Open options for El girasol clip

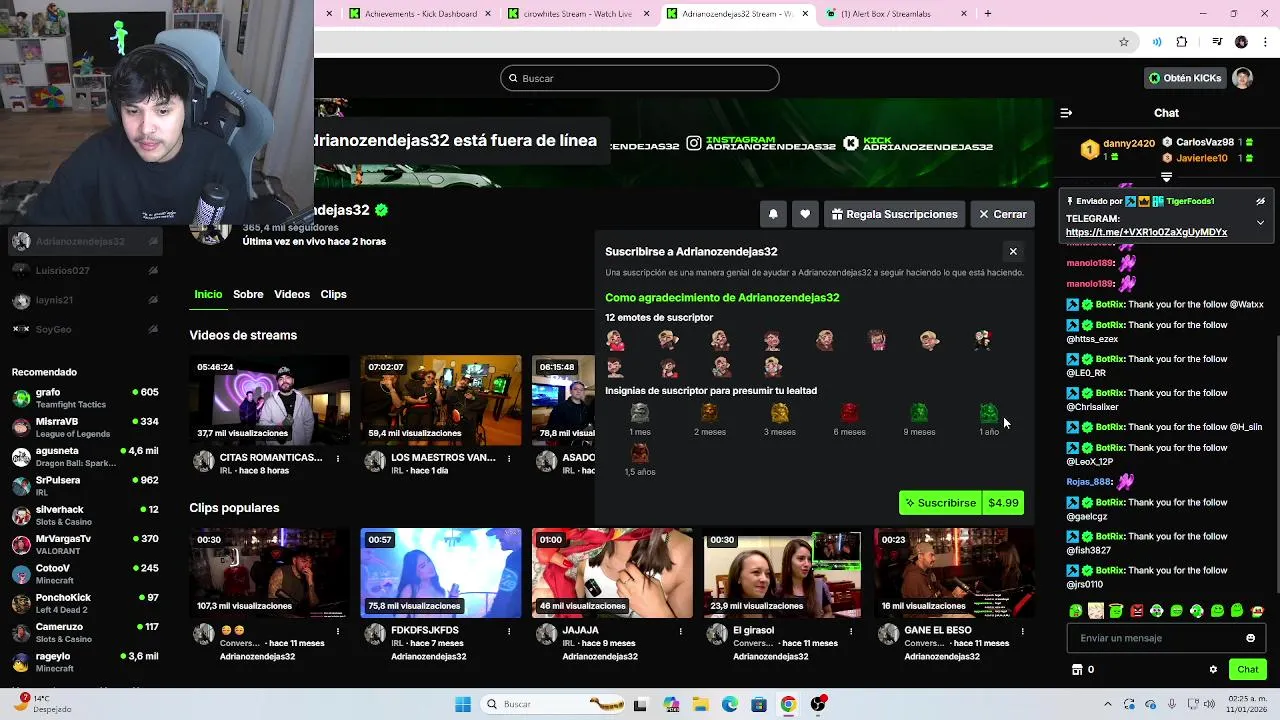[x=851, y=632]
